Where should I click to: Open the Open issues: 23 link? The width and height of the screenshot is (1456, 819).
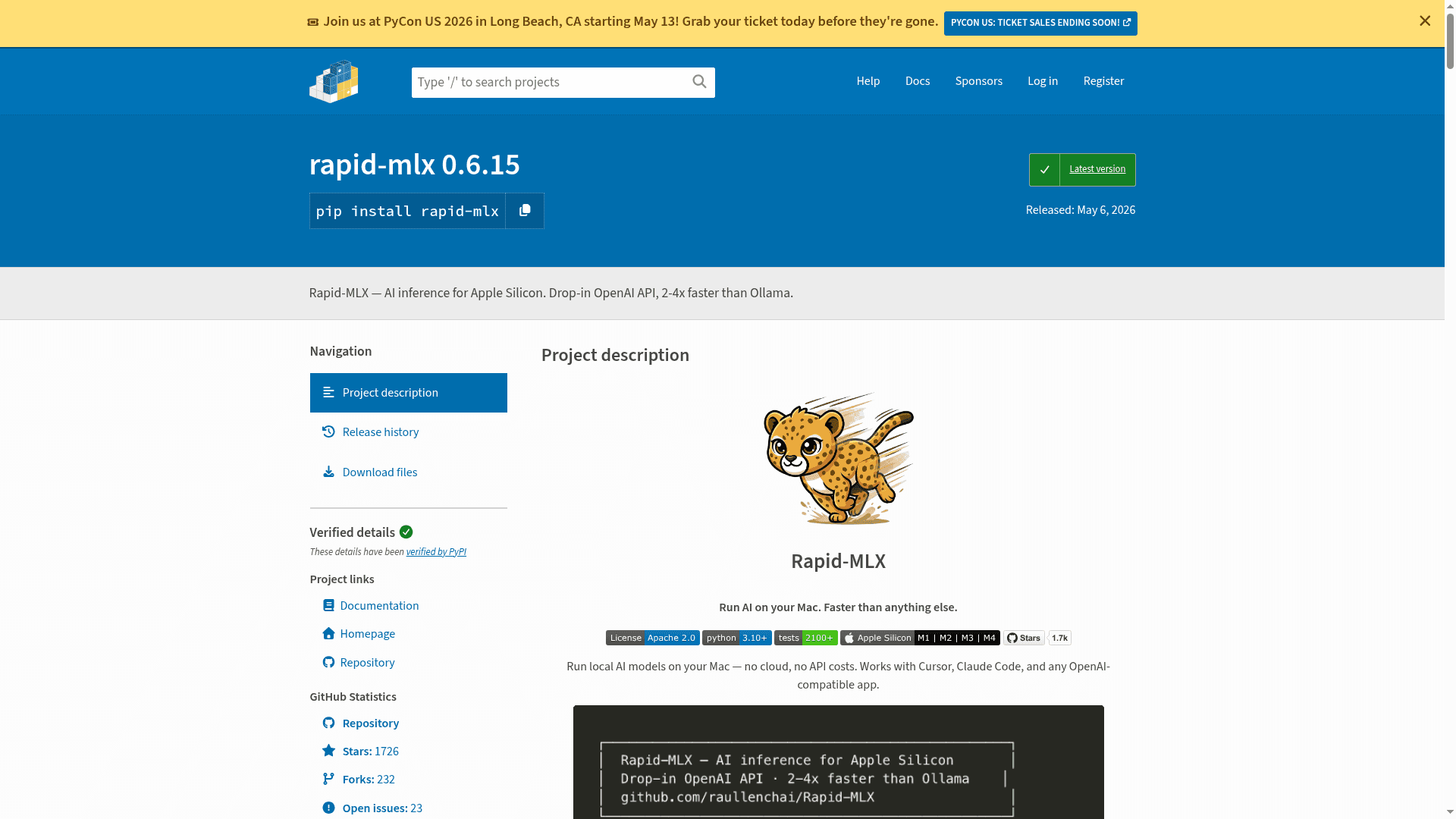(x=382, y=808)
